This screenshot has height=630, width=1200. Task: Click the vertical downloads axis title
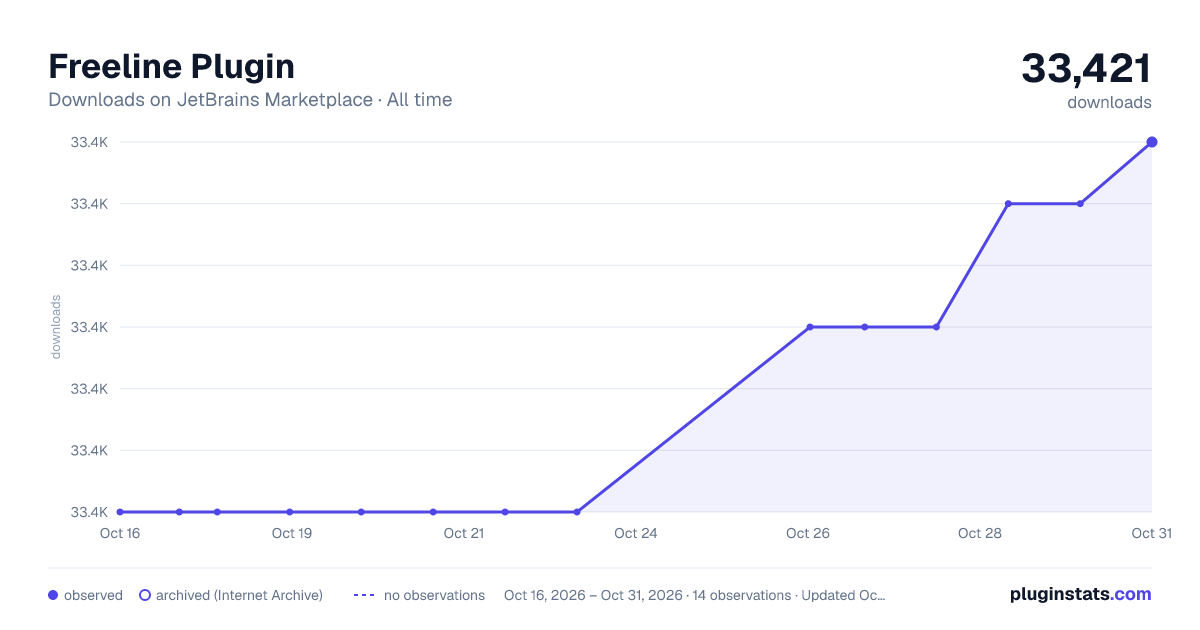[56, 326]
